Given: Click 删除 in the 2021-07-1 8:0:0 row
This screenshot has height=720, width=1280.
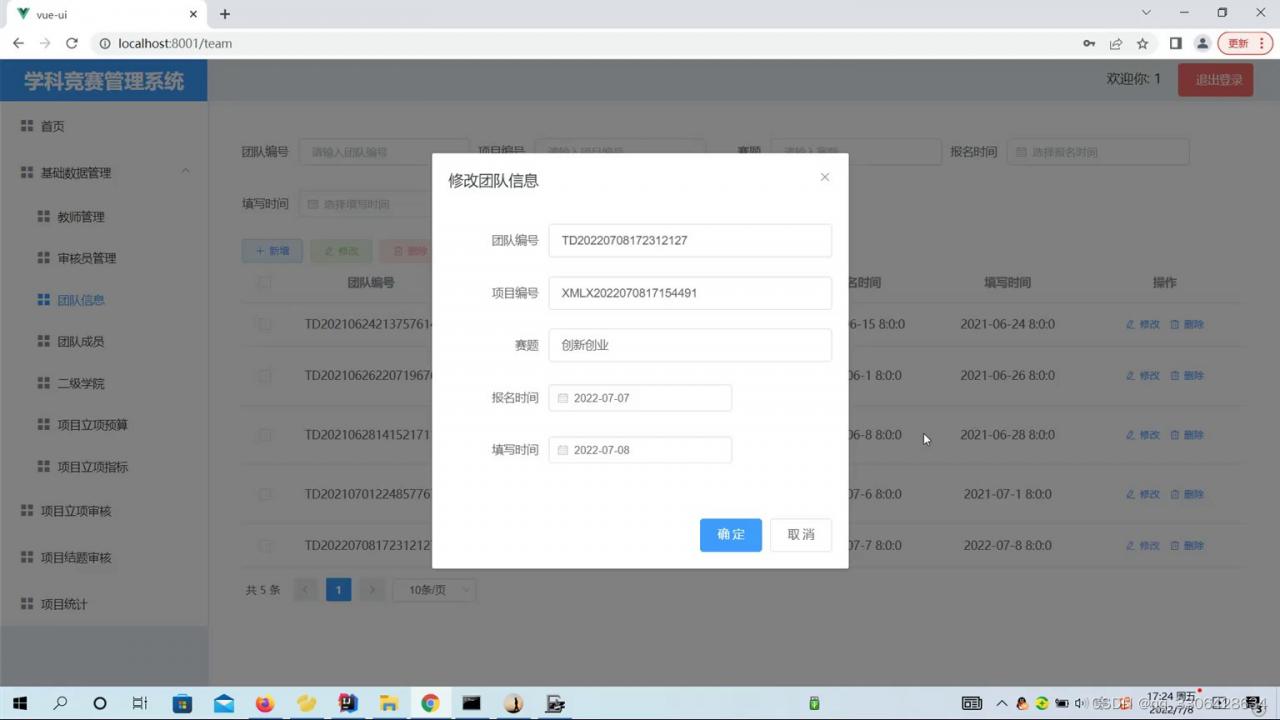Looking at the screenshot, I should pyautogui.click(x=1187, y=494).
